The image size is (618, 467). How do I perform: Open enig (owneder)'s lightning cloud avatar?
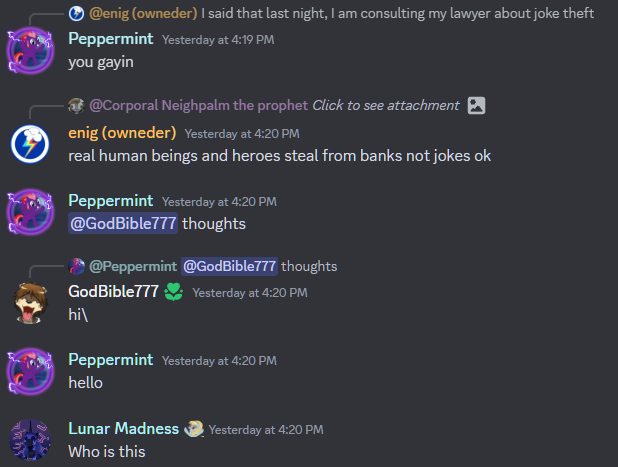(x=30, y=144)
